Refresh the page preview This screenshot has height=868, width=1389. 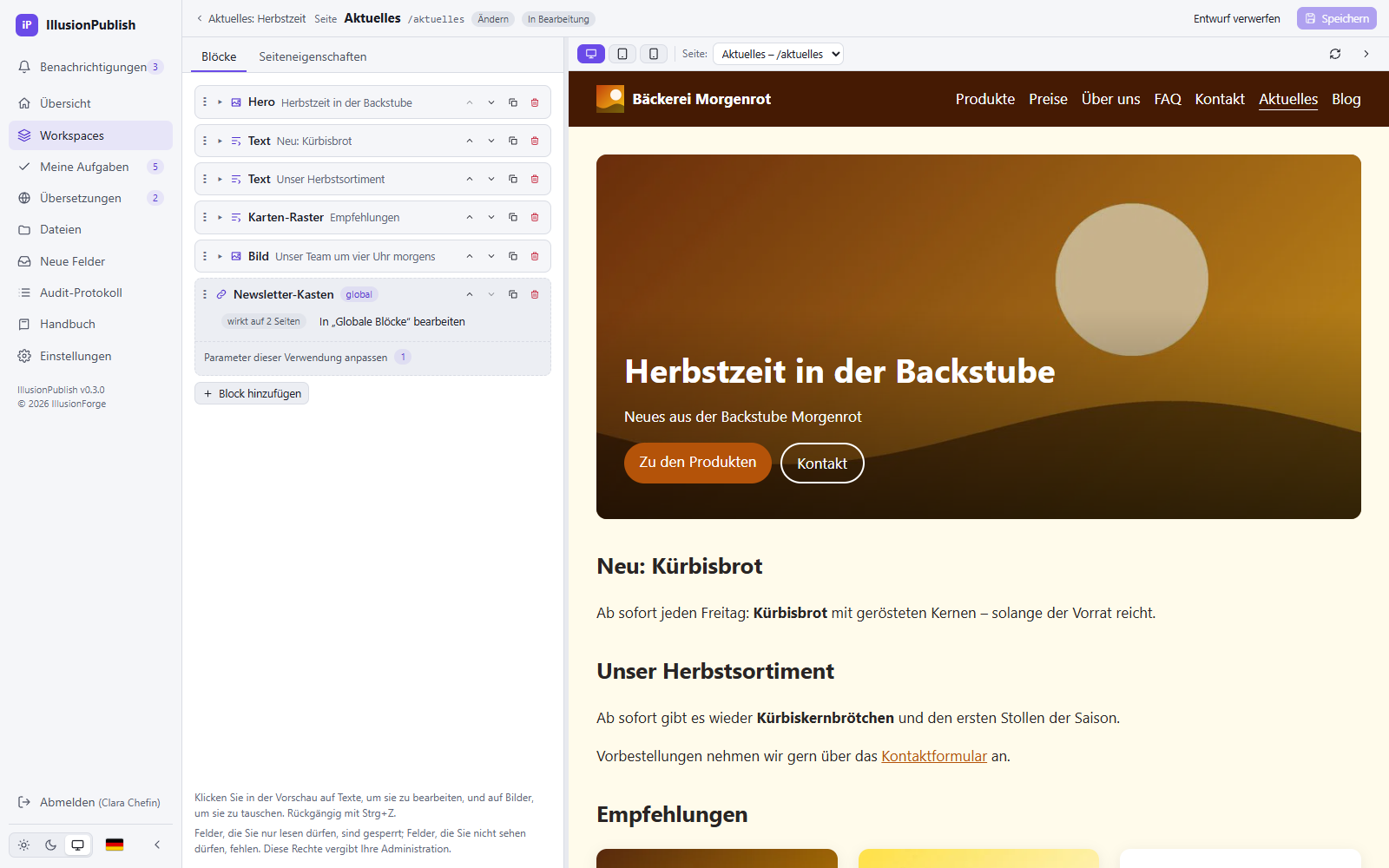click(x=1335, y=54)
